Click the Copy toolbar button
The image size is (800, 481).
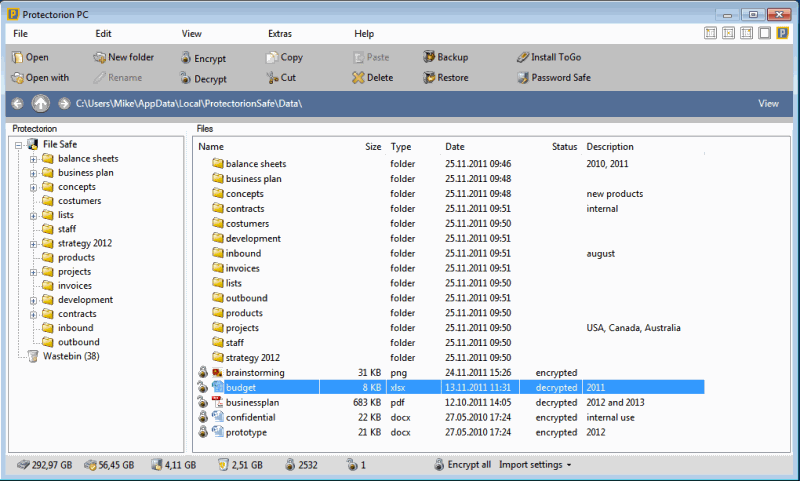click(x=285, y=57)
